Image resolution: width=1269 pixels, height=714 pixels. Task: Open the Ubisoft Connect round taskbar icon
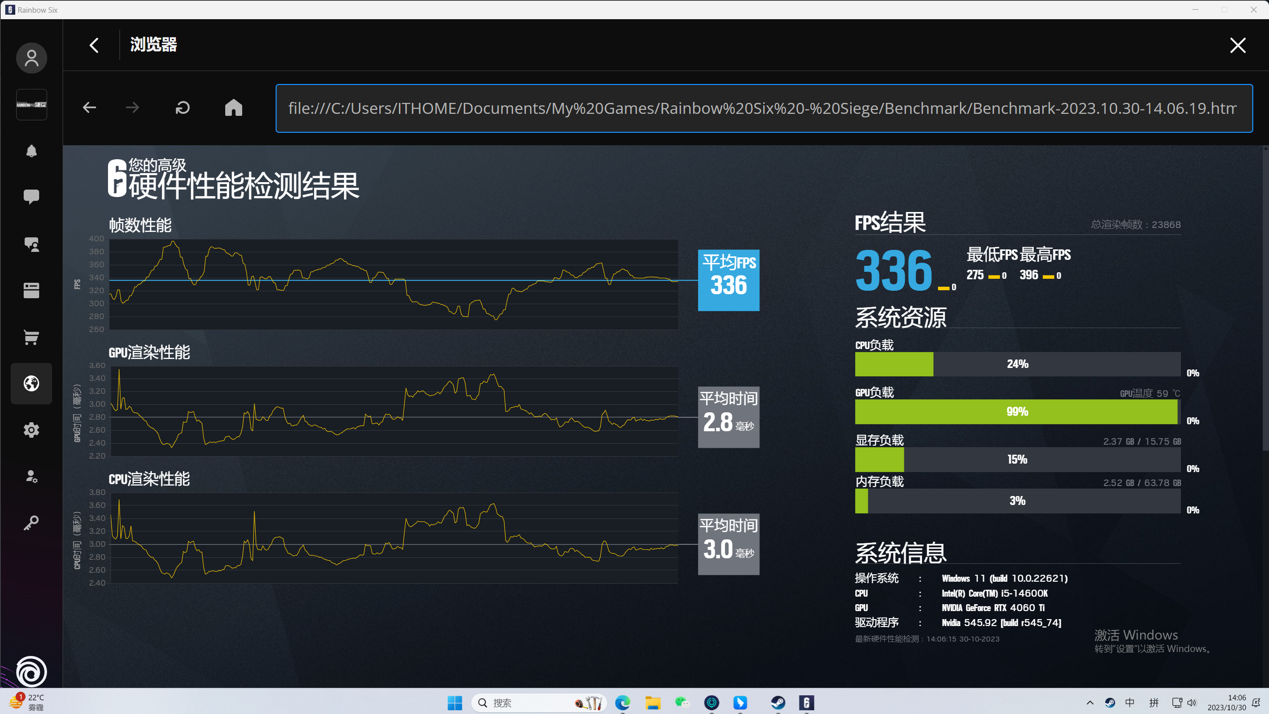pyautogui.click(x=712, y=702)
